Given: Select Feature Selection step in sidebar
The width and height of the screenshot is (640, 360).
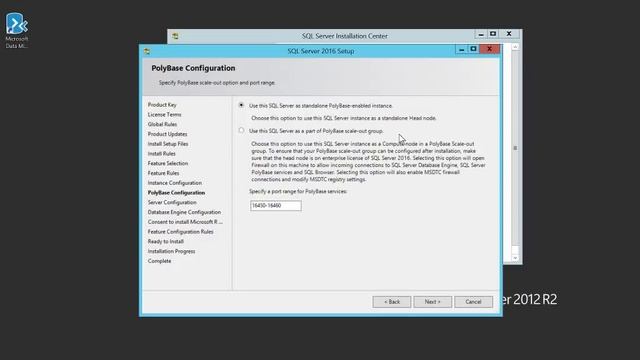Looking at the screenshot, I should 168,163.
